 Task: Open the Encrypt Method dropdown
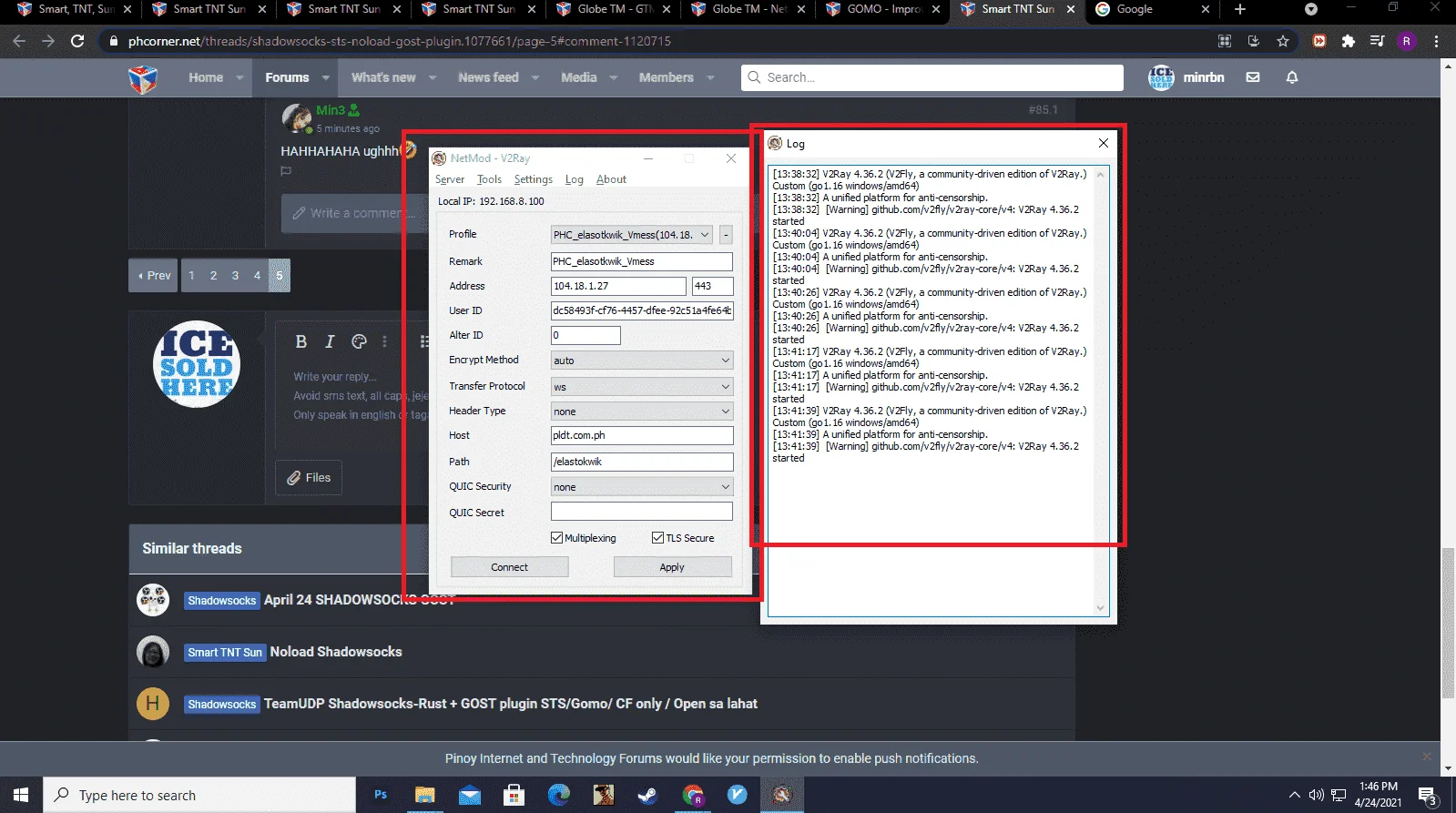point(642,361)
